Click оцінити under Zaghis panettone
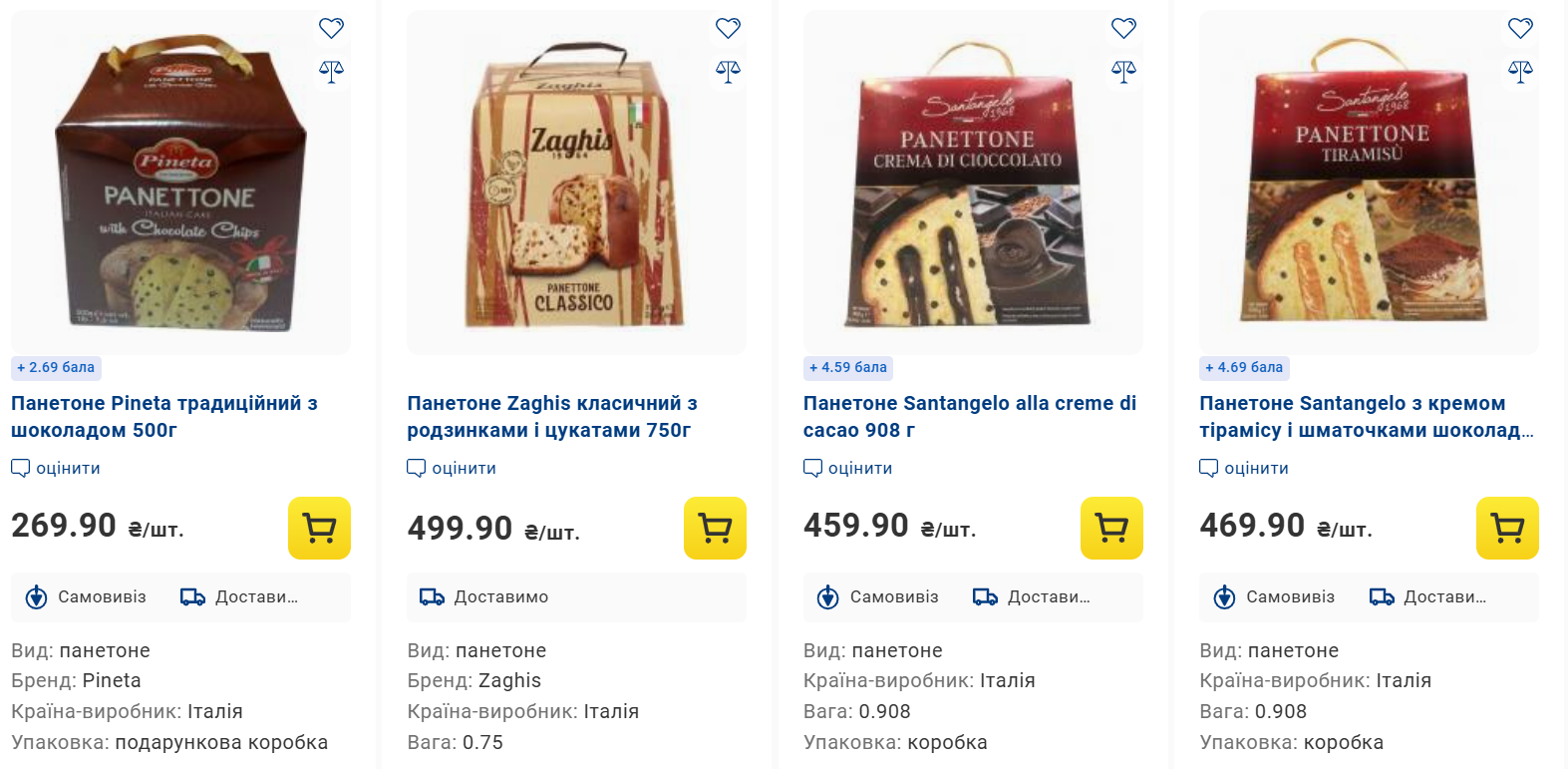 click(453, 468)
